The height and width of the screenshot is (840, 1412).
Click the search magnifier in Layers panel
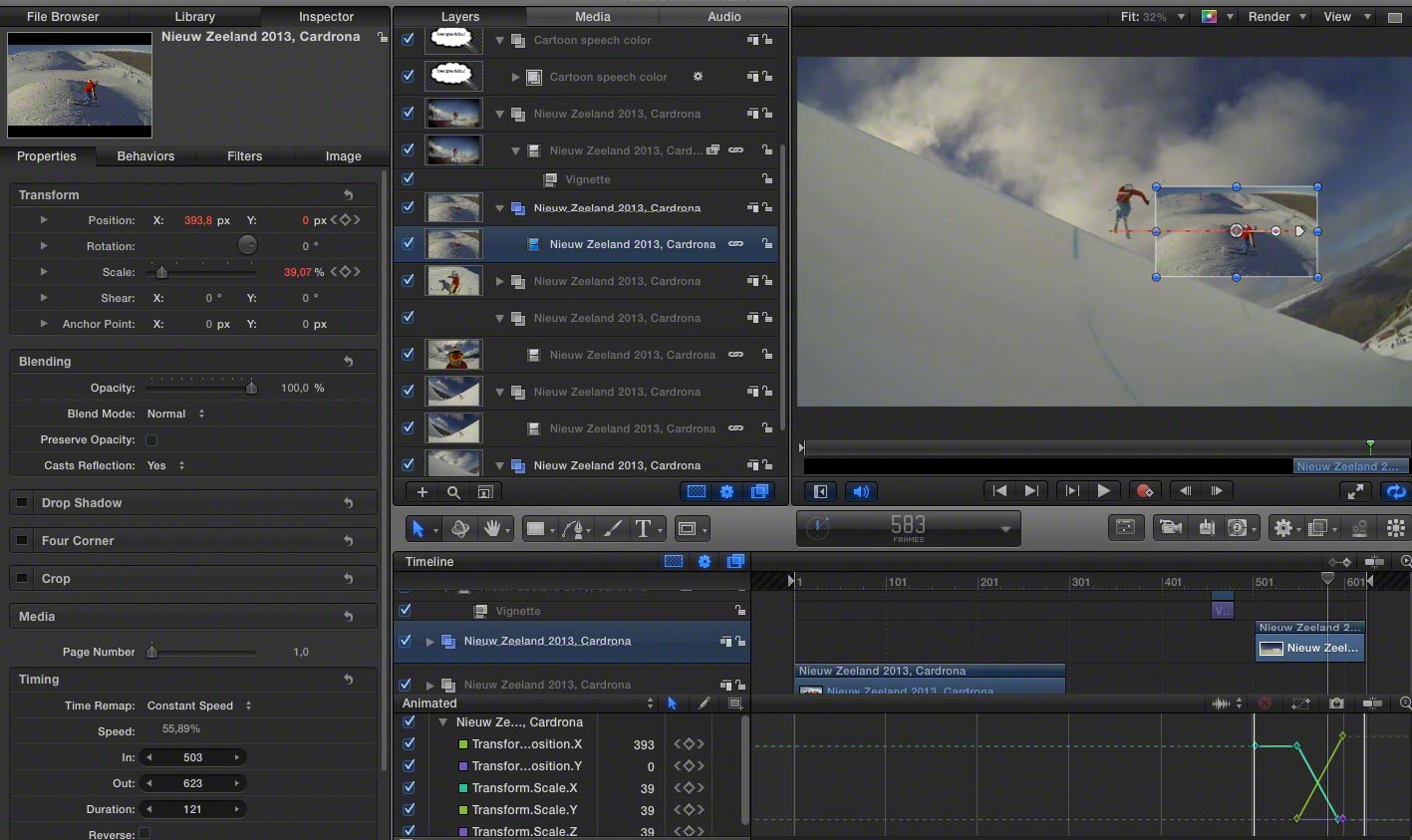[453, 492]
